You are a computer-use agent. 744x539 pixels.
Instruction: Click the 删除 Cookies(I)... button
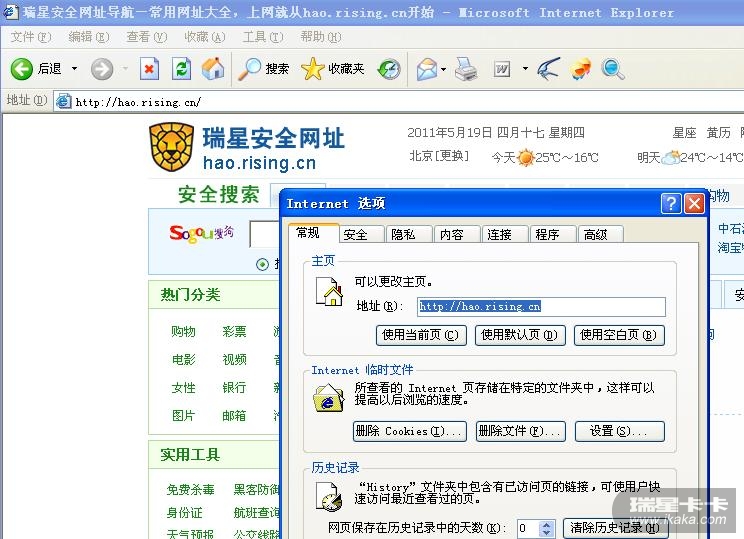409,431
